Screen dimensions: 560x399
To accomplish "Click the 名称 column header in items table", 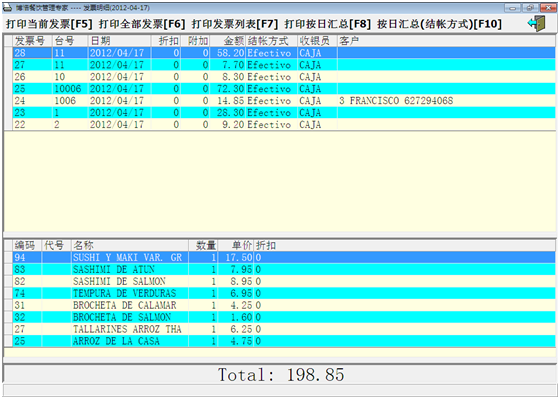I will click(130, 245).
